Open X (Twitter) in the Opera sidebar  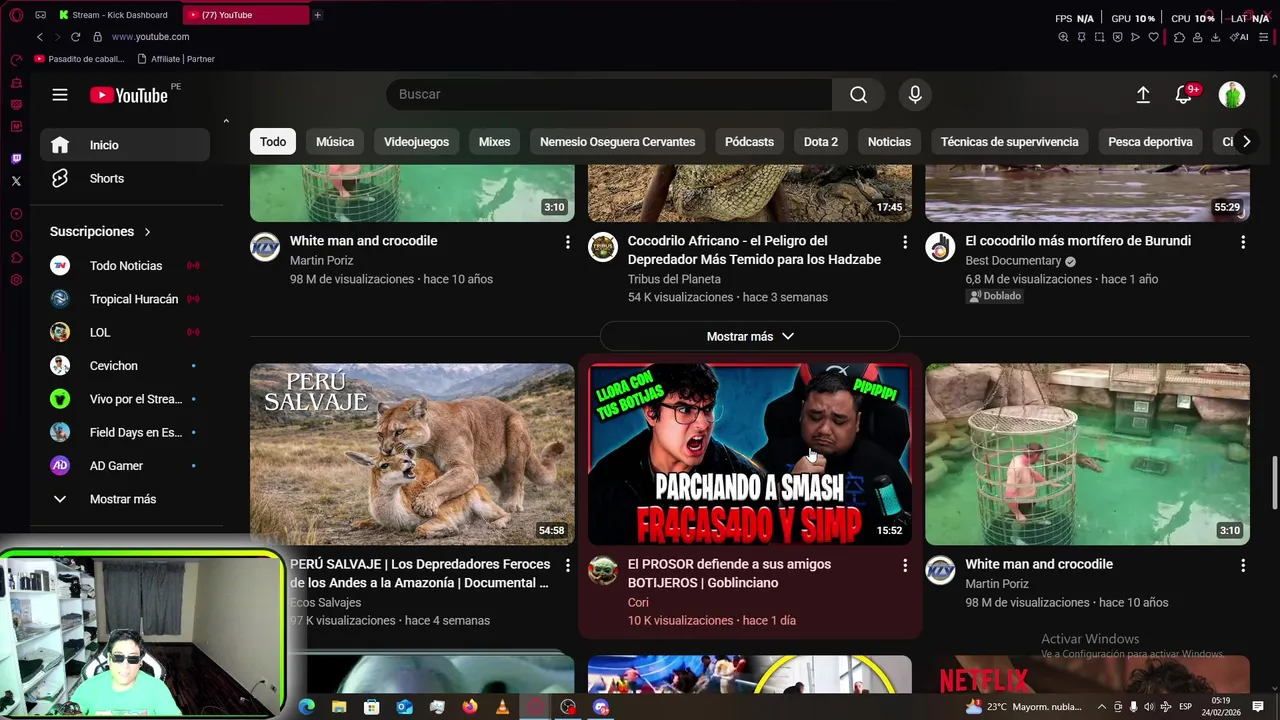pos(16,181)
